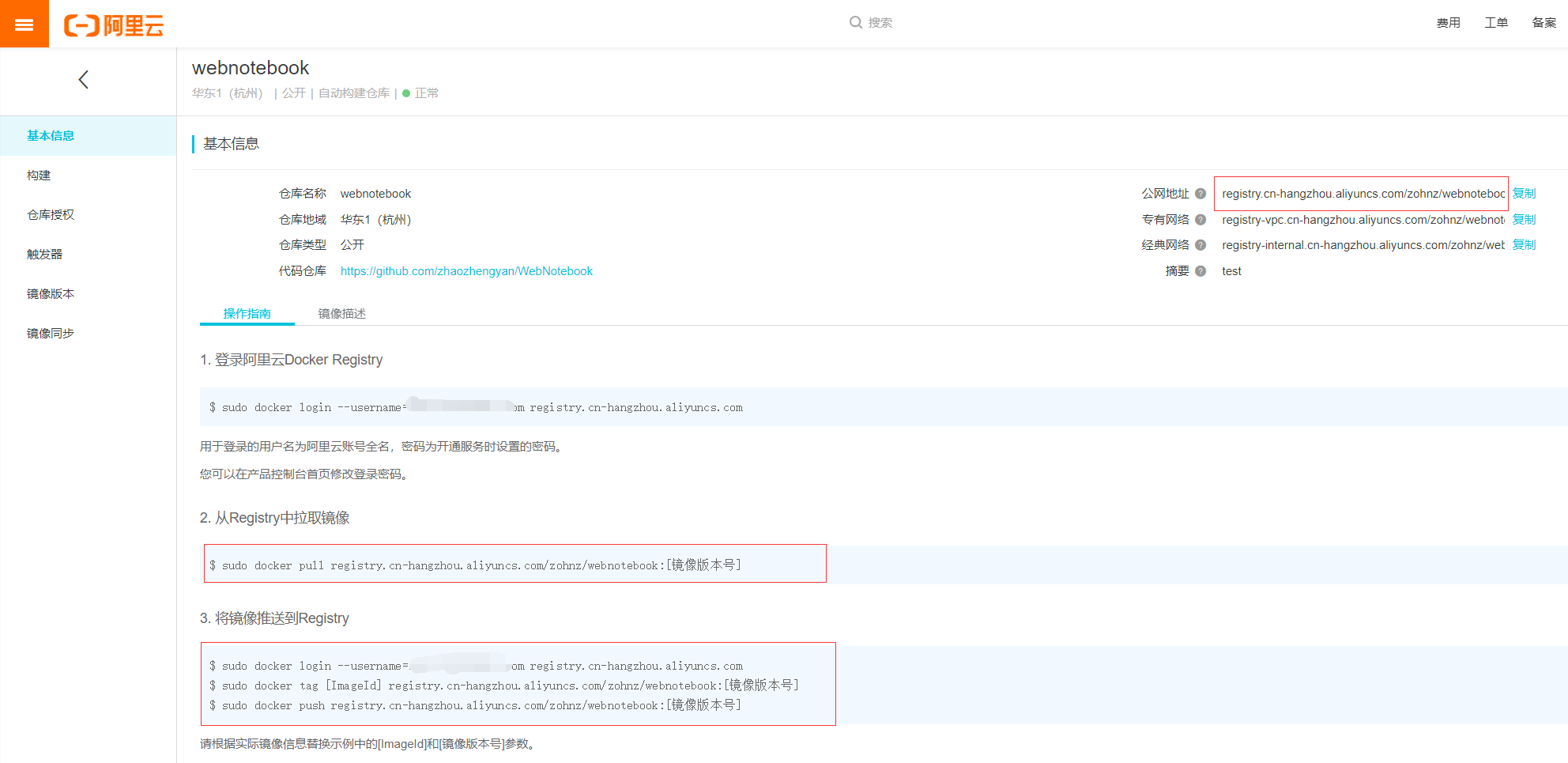Image resolution: width=1568 pixels, height=763 pixels.
Task: Open the 仓库授权 sidebar section
Action: coord(88,215)
